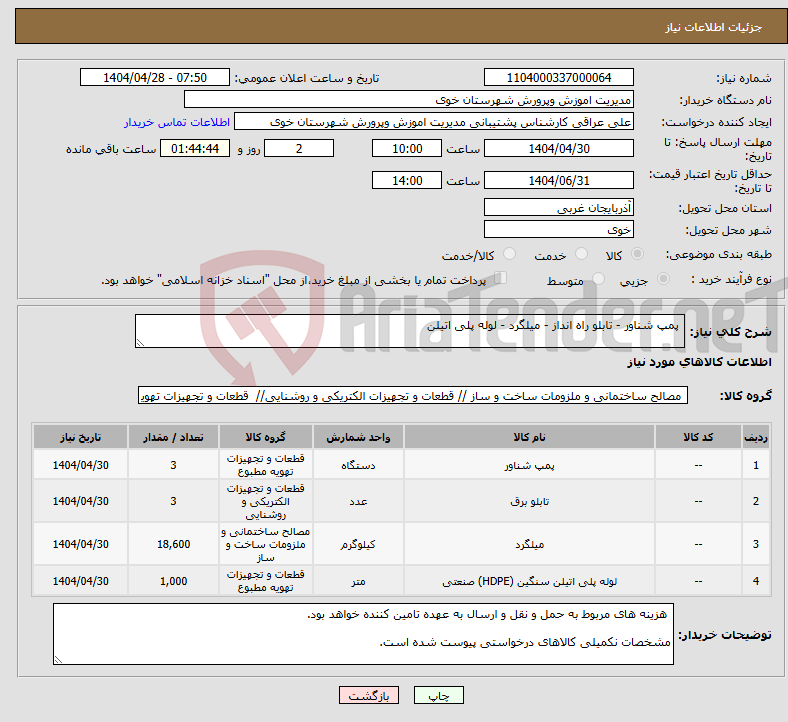Screen dimensions: 788x722
Task: Click the توضیحات خریدار notes textarea
Action: [363, 634]
